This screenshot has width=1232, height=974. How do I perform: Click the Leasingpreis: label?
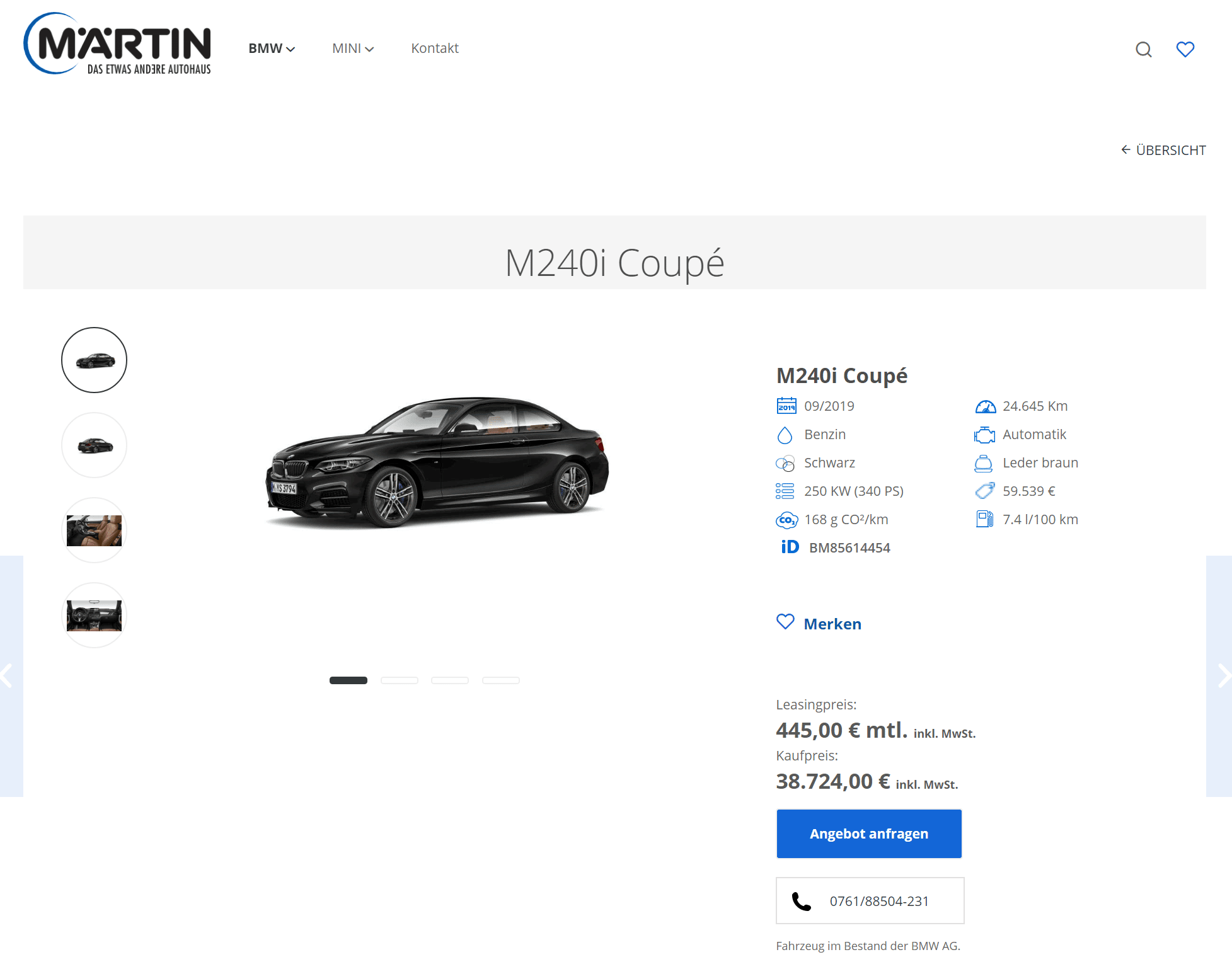click(816, 704)
